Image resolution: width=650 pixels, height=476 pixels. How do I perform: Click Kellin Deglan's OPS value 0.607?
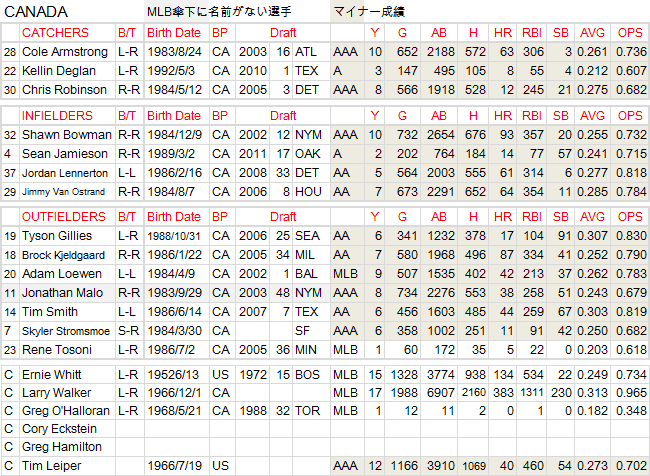click(631, 71)
